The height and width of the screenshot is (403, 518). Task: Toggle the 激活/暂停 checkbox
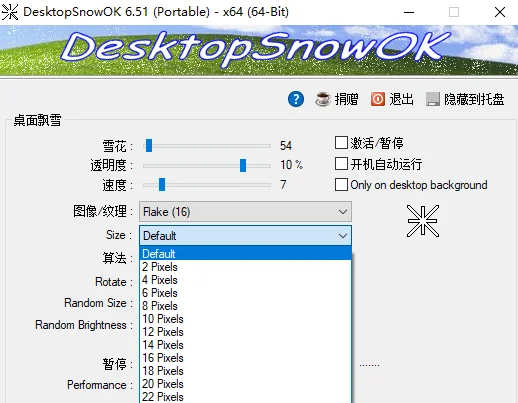pyautogui.click(x=341, y=143)
